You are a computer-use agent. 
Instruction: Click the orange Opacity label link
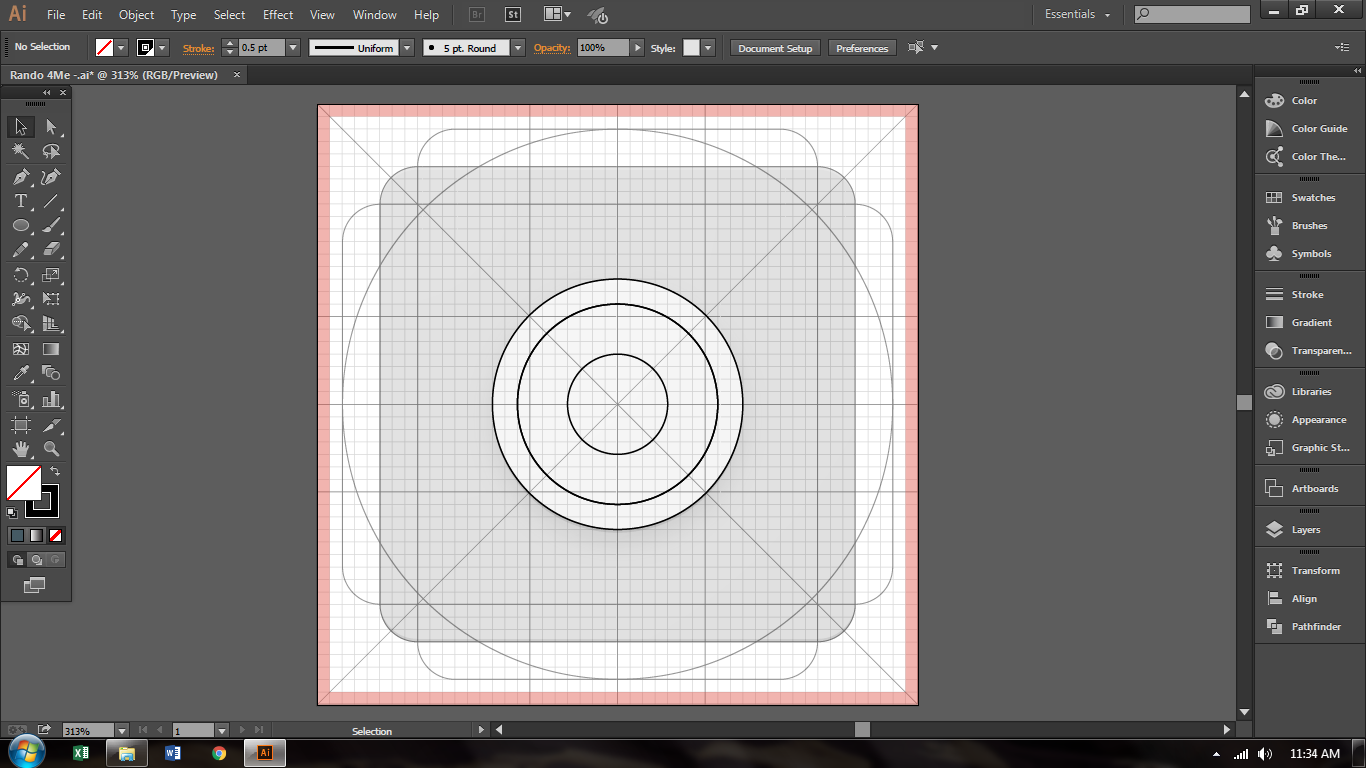[551, 48]
